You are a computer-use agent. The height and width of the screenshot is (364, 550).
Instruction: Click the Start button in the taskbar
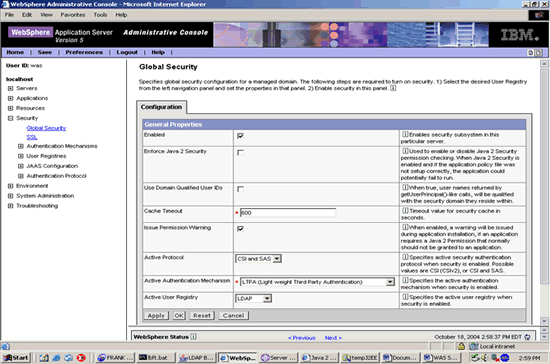tap(16, 358)
